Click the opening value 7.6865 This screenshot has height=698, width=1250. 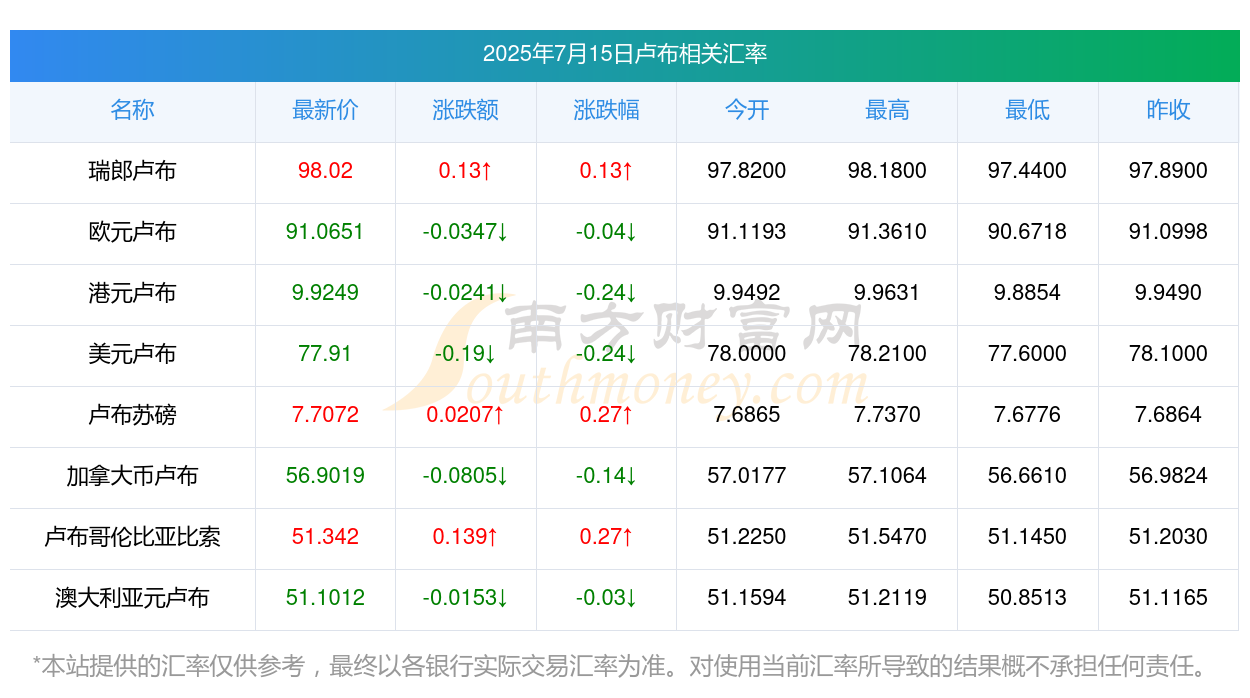747,415
